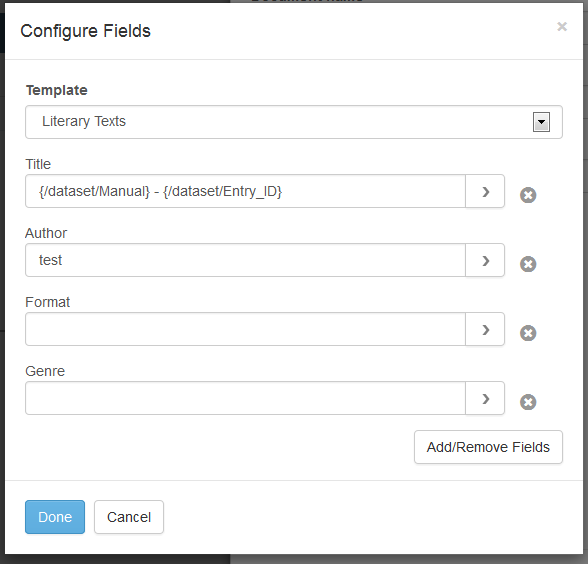Open the Literary Texts template selector

coord(294,122)
